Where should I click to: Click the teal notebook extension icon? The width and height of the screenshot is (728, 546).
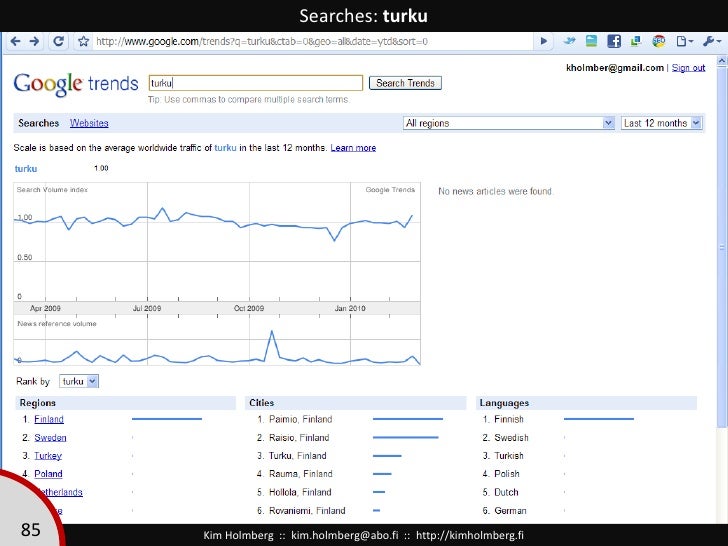pos(592,41)
